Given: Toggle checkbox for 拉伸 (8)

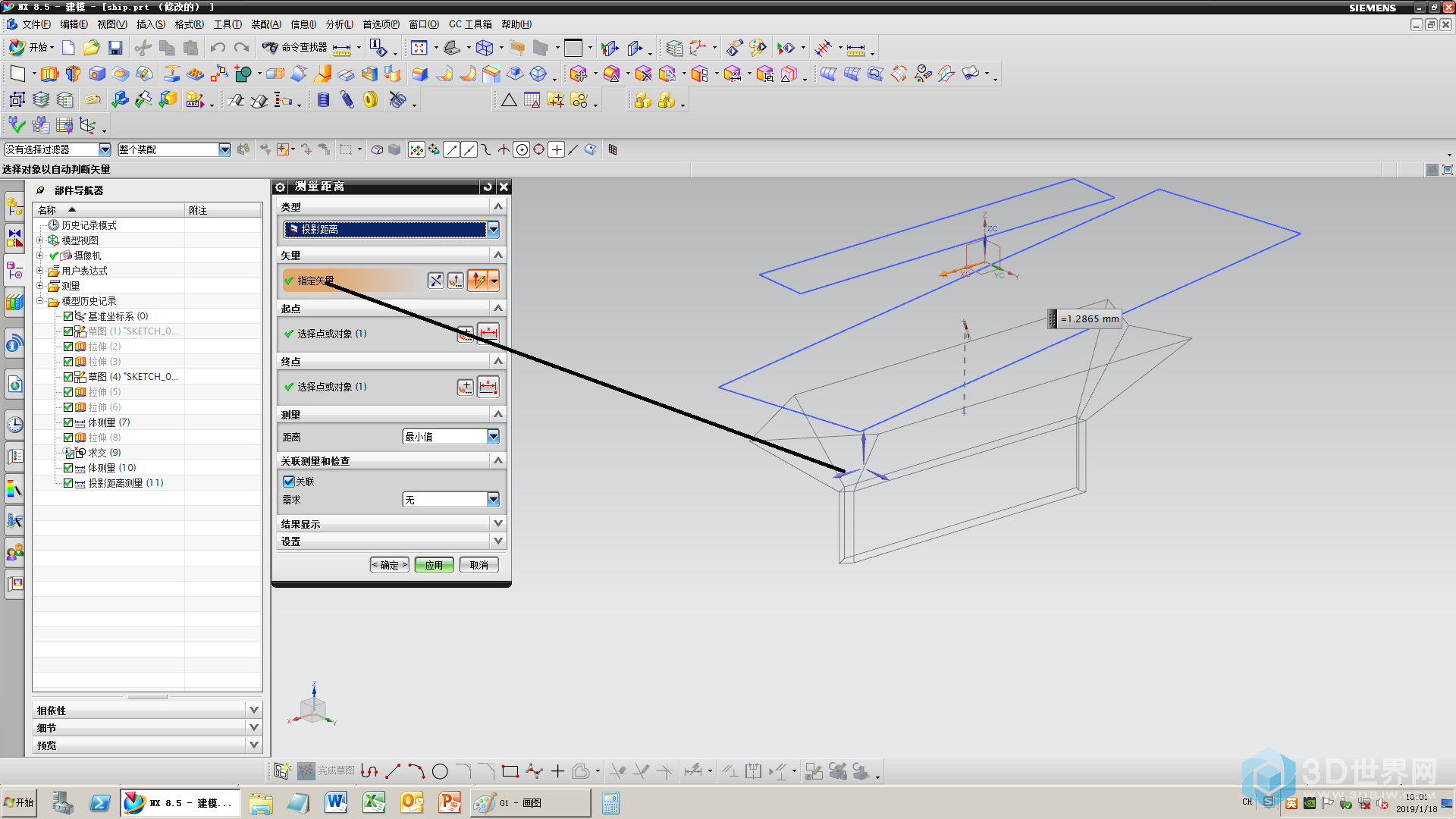Looking at the screenshot, I should [68, 438].
